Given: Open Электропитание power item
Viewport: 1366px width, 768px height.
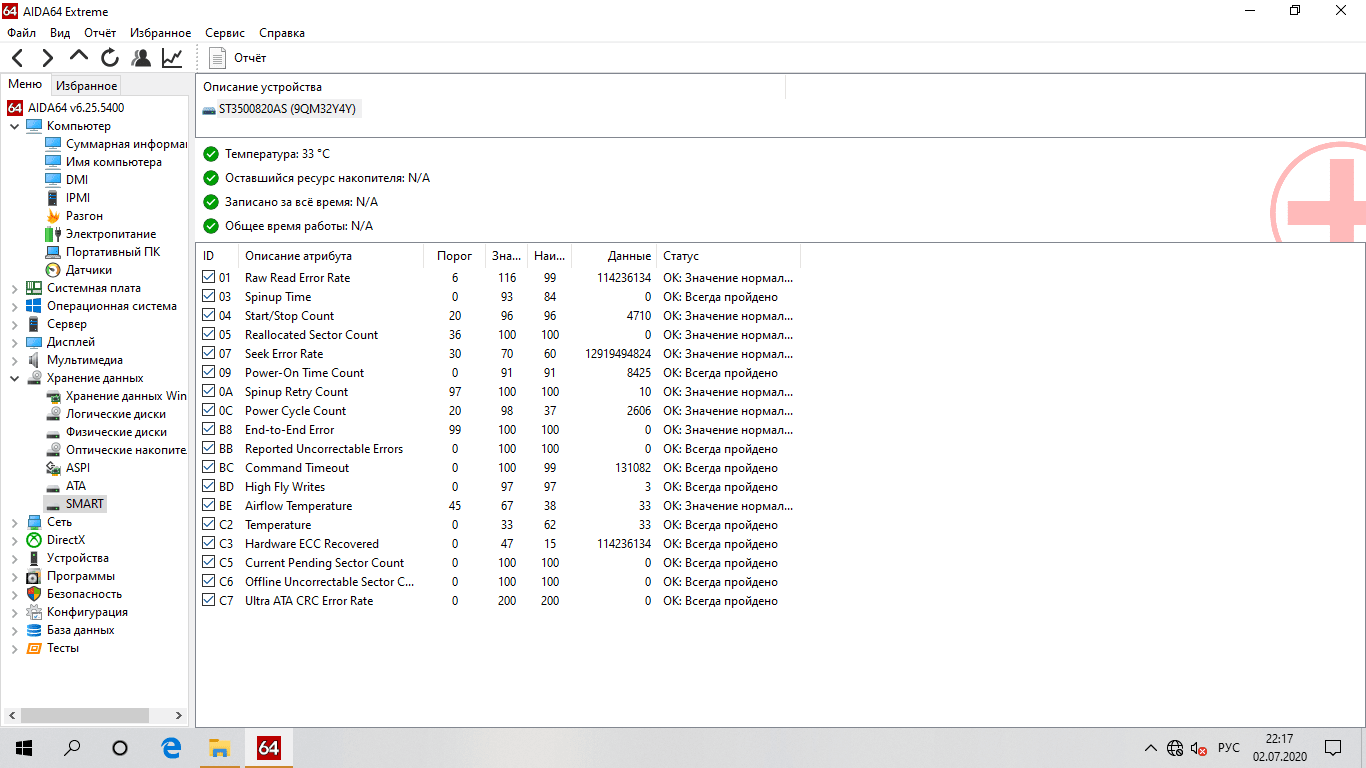Looking at the screenshot, I should pos(100,234).
